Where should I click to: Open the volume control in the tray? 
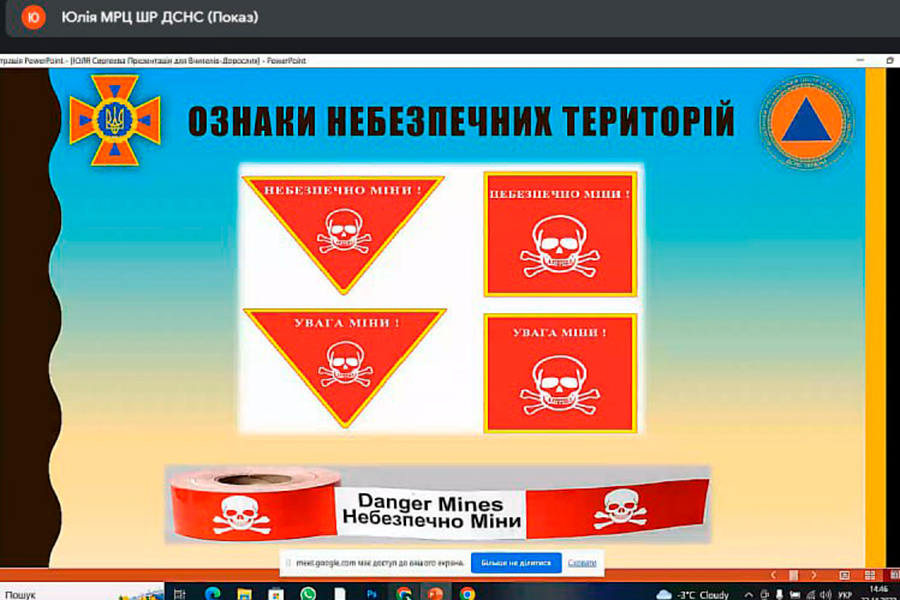(x=825, y=595)
